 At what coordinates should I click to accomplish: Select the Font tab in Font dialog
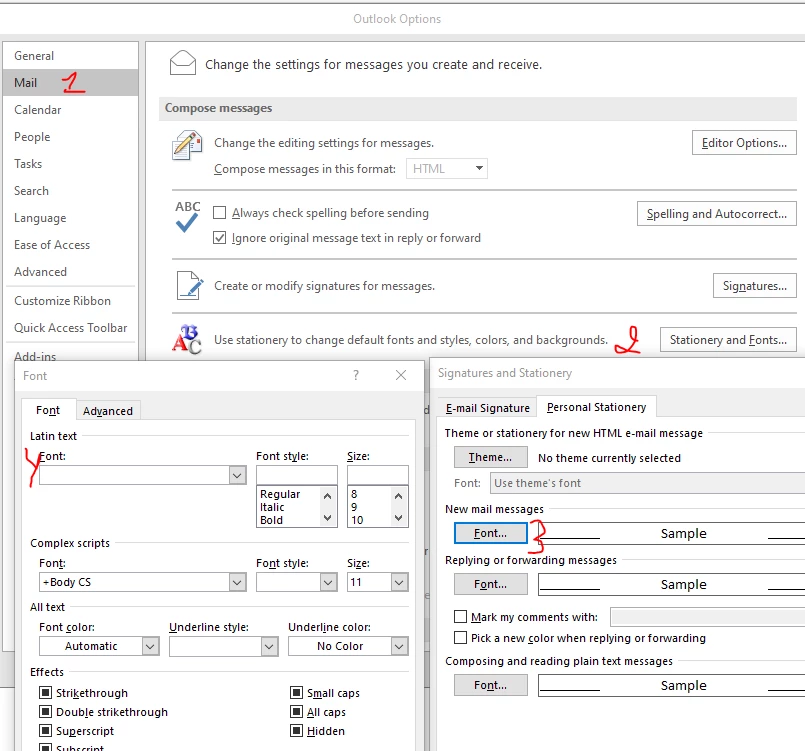pyautogui.click(x=48, y=410)
